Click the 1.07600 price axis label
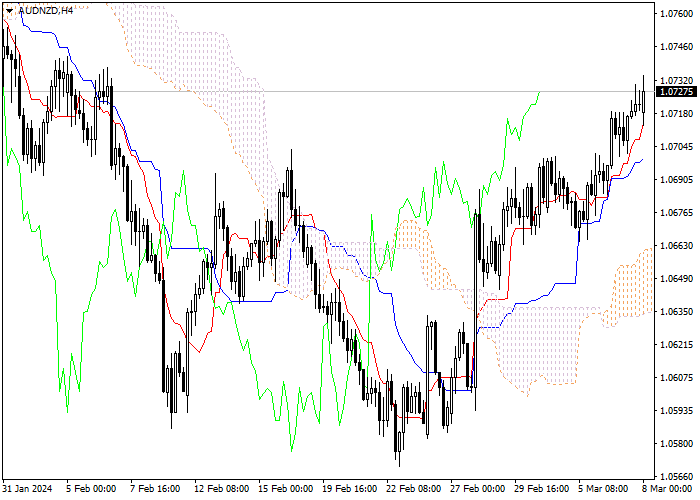 (676, 14)
